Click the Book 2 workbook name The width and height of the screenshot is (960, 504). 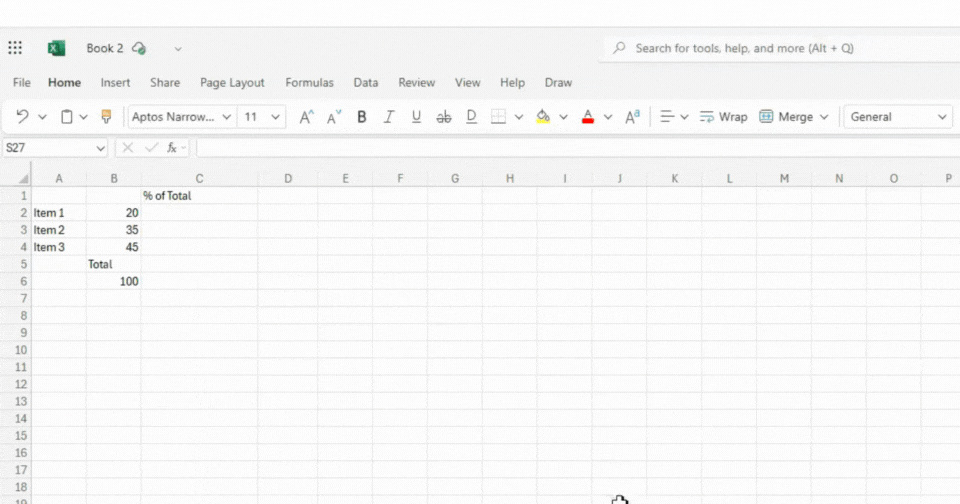point(105,48)
